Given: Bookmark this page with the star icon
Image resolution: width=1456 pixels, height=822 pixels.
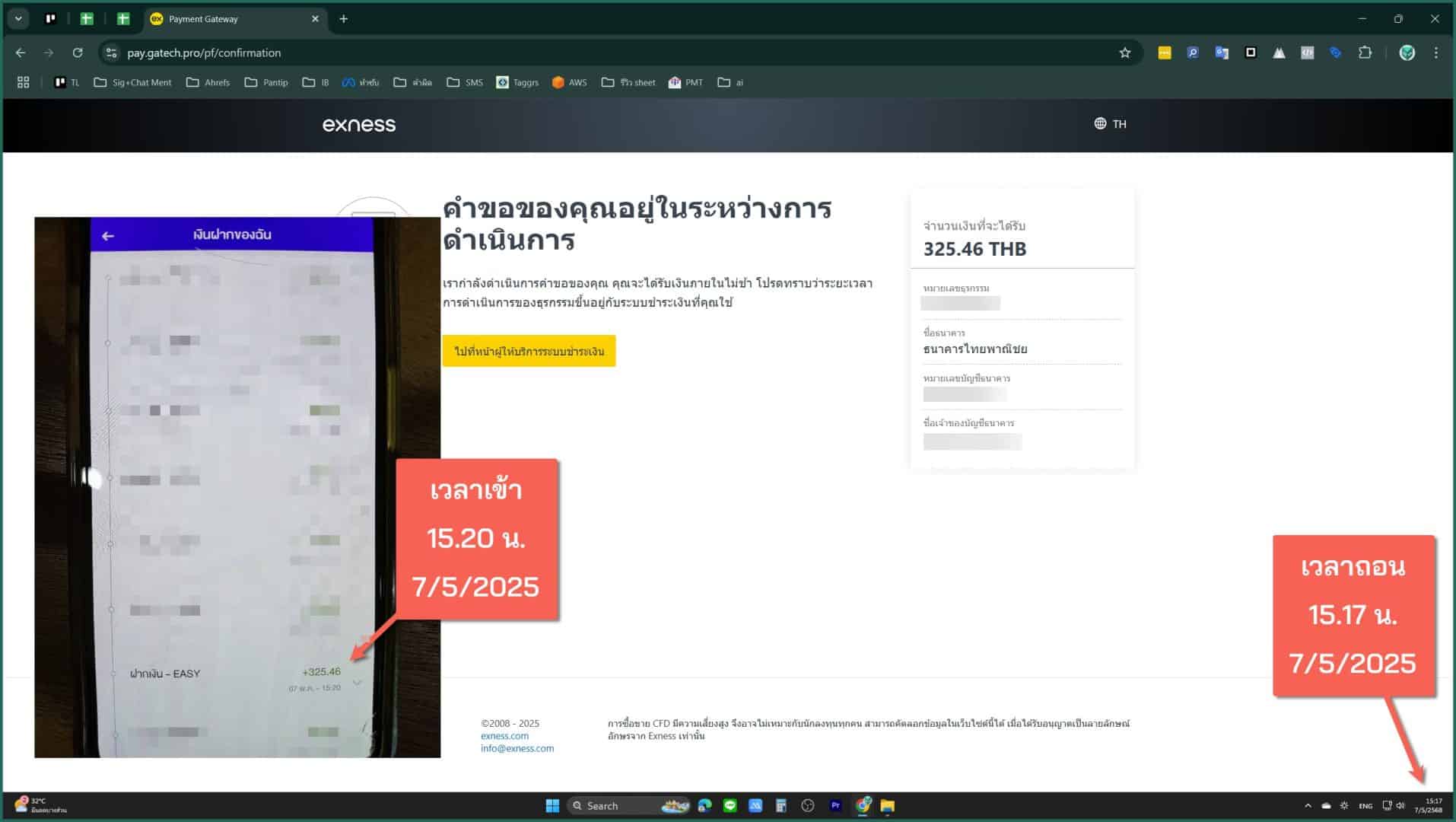Looking at the screenshot, I should point(1125,53).
